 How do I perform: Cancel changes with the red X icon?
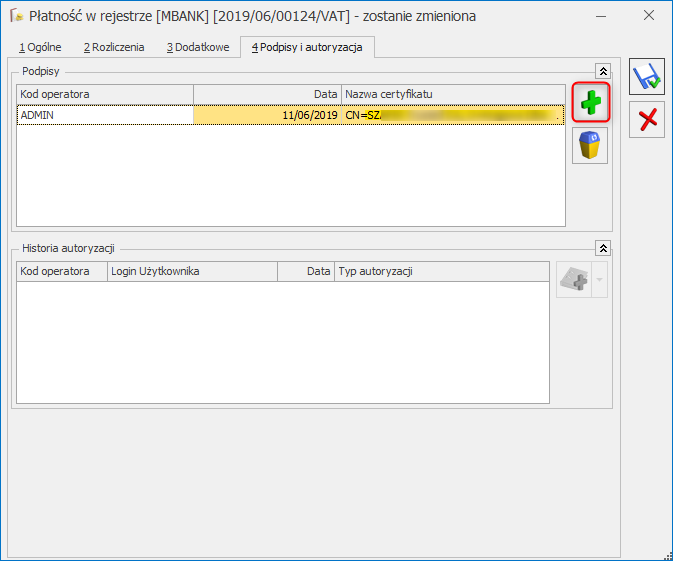[647, 119]
